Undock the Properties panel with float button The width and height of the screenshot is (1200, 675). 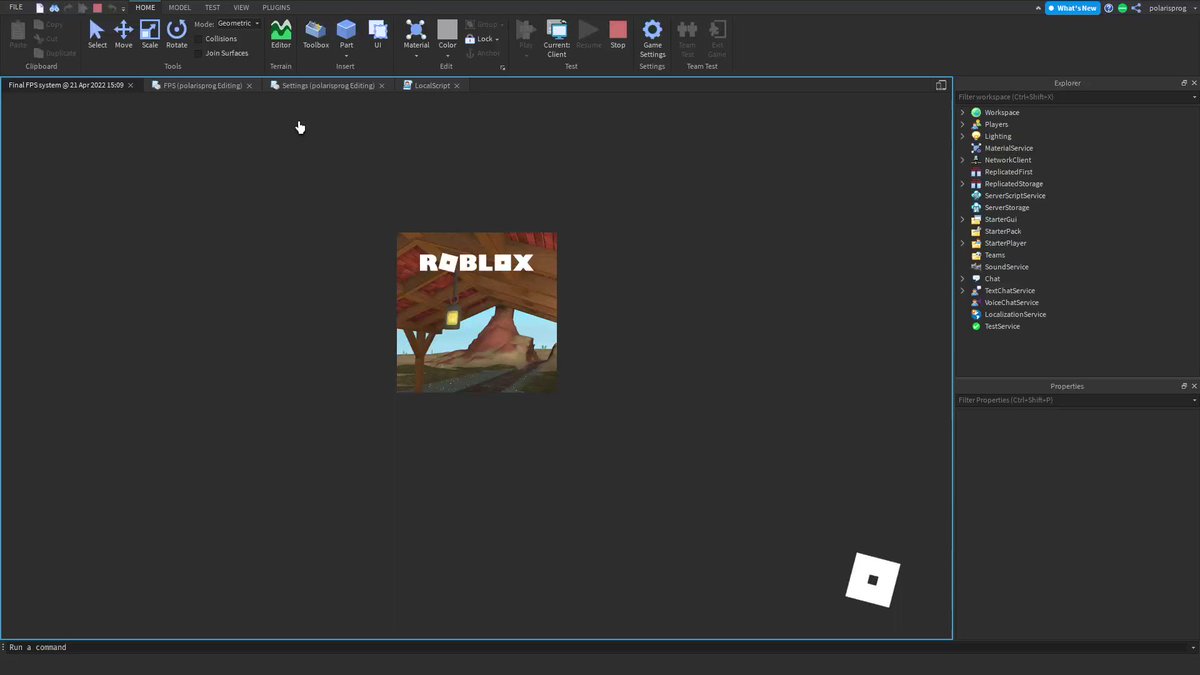1184,386
